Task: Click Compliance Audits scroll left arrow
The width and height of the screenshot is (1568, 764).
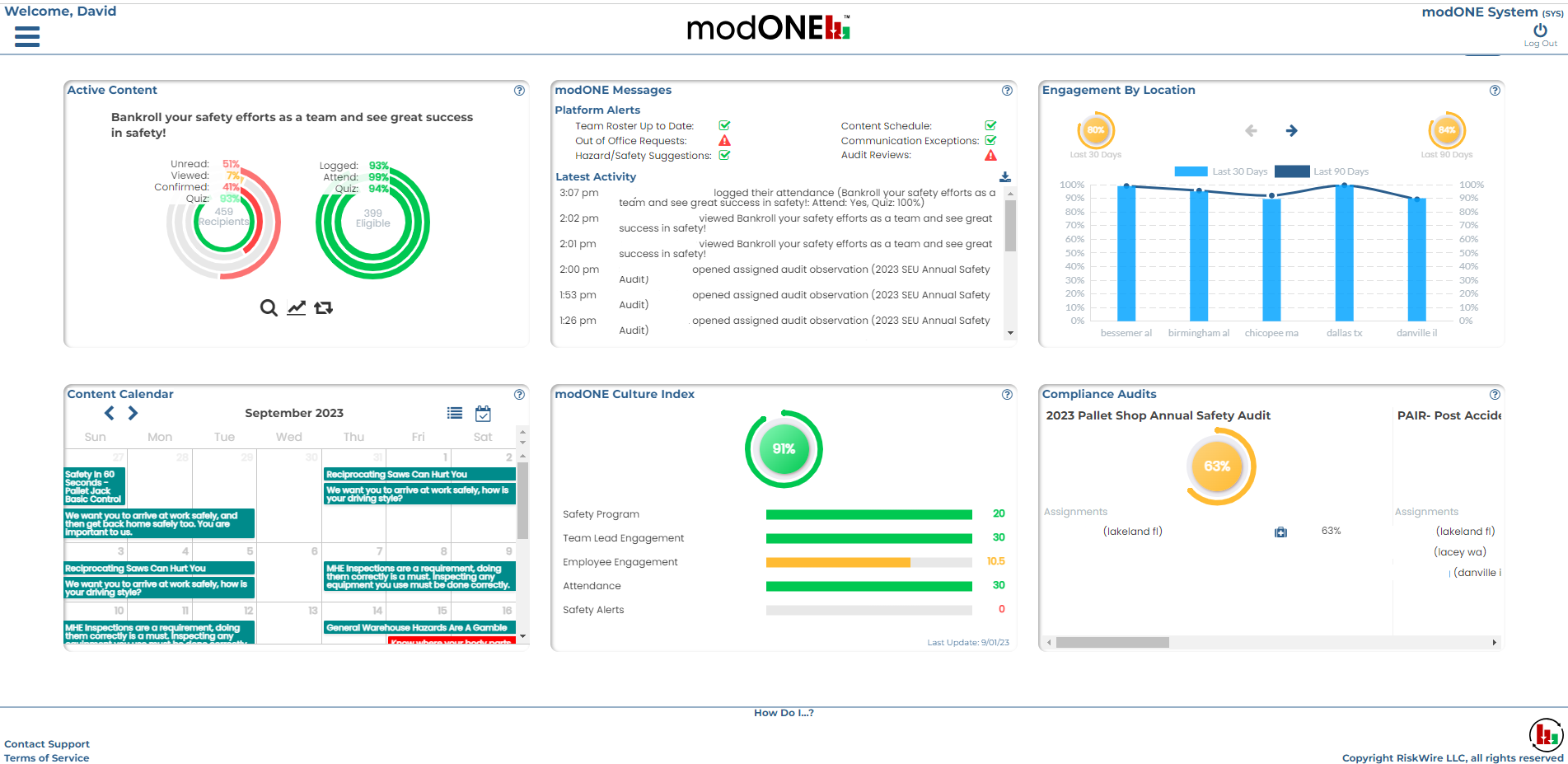Action: coord(1049,642)
